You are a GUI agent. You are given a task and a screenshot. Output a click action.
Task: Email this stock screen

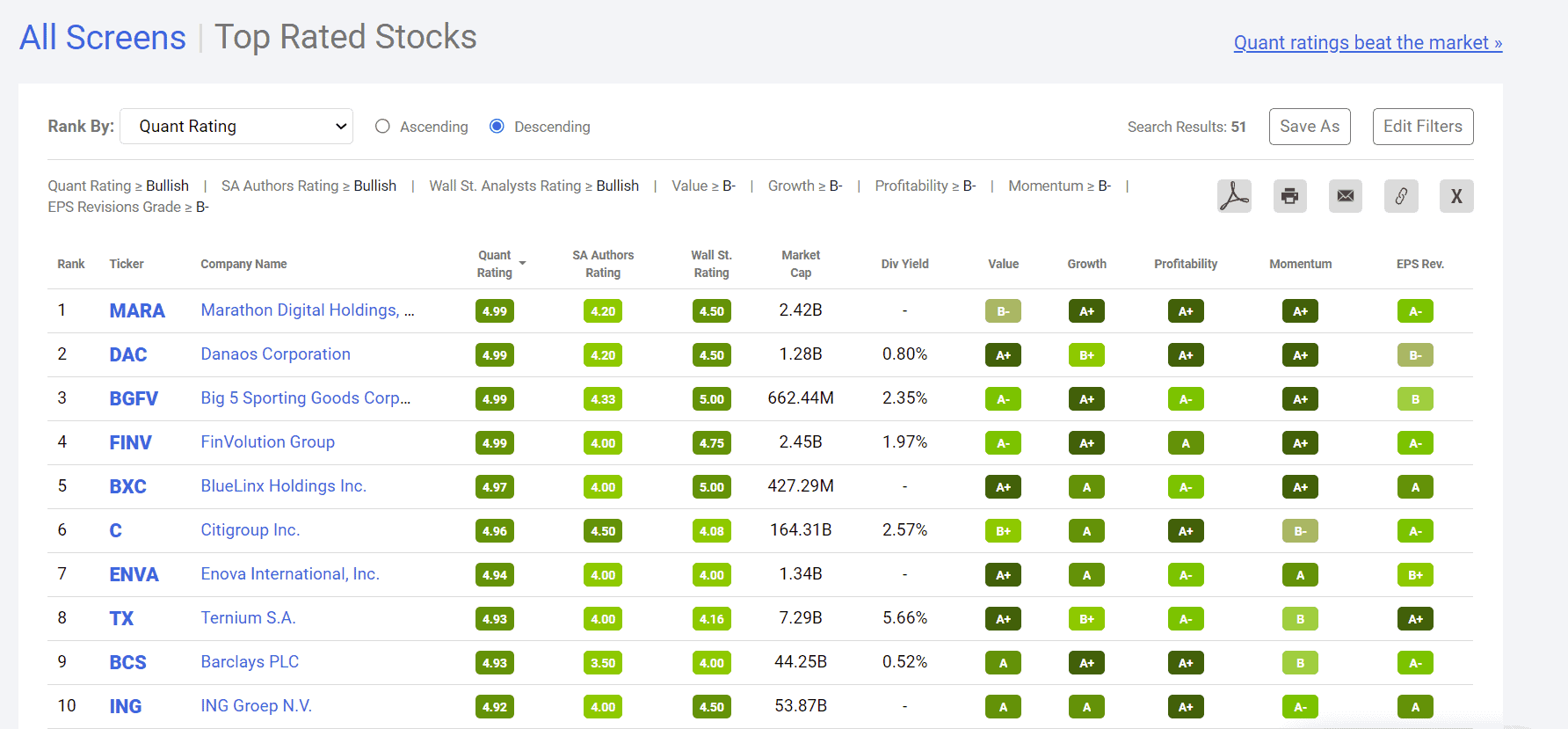coord(1345,196)
